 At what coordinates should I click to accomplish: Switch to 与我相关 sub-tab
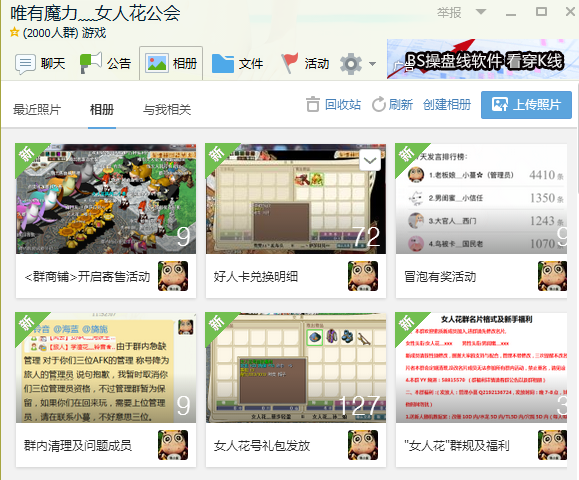[x=167, y=110]
